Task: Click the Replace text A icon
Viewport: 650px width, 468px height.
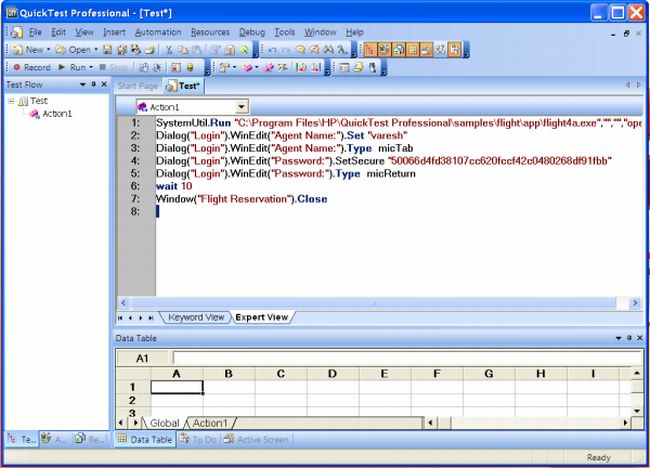Action: (x=342, y=50)
